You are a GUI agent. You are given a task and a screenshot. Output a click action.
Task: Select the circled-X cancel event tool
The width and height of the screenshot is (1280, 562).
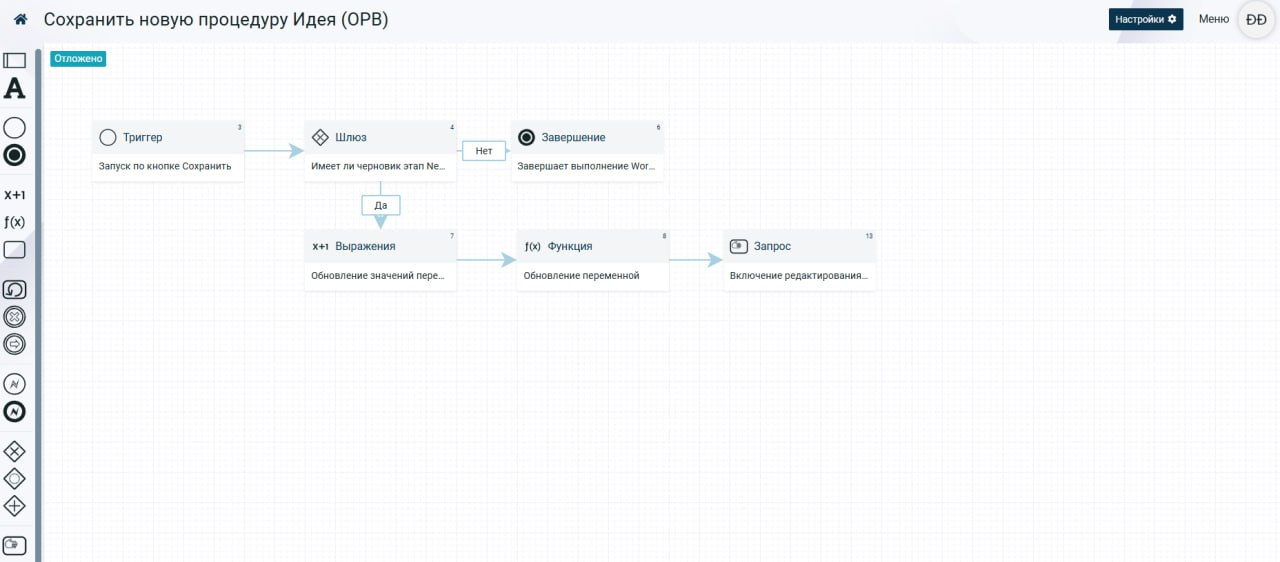click(x=15, y=317)
